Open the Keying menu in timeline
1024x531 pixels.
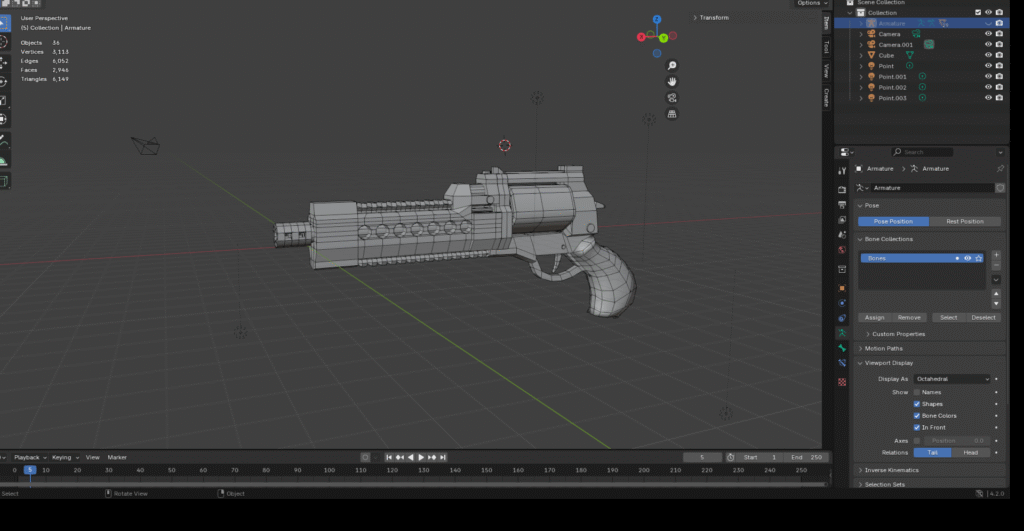(x=62, y=457)
